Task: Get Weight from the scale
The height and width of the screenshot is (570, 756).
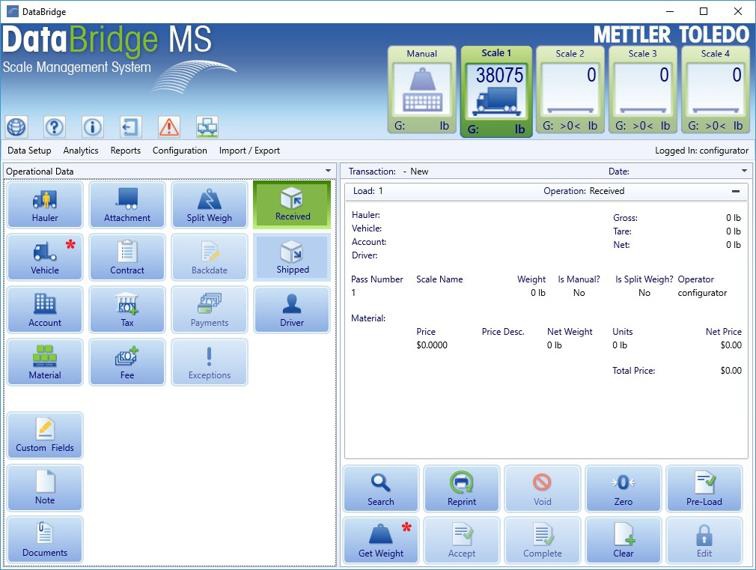Action: [x=381, y=540]
